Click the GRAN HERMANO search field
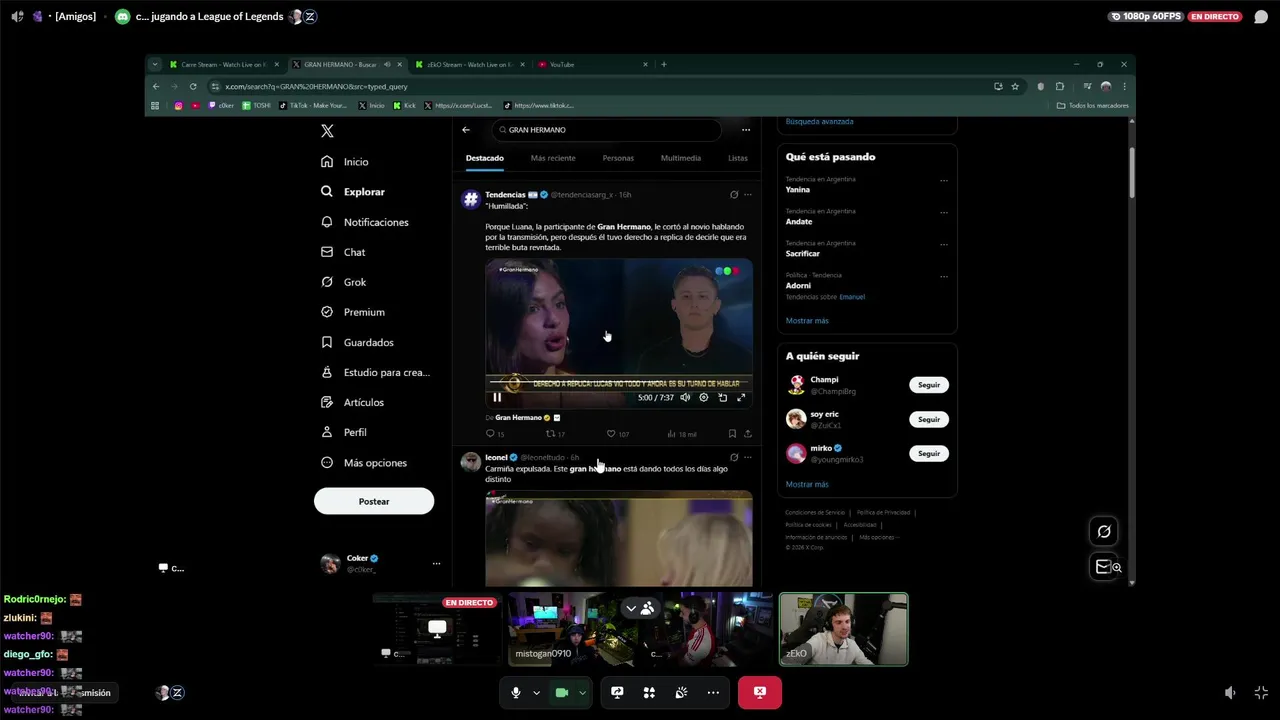The width and height of the screenshot is (1280, 720). pos(606,130)
